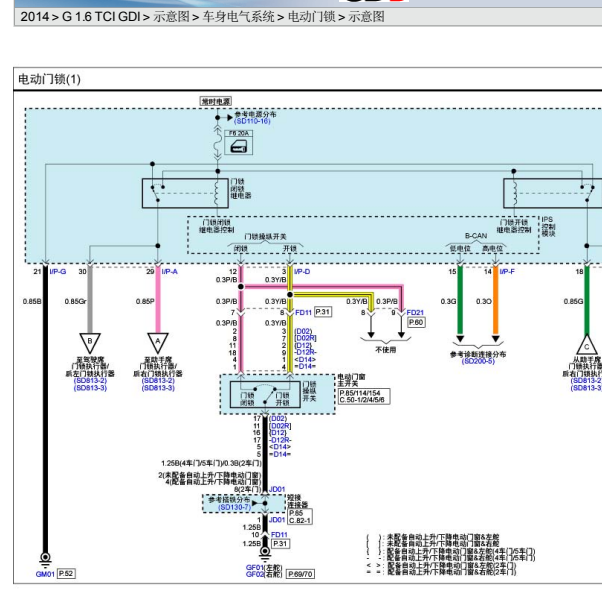Open the P.60 page reference box
602x599 pixels.
(x=416, y=323)
